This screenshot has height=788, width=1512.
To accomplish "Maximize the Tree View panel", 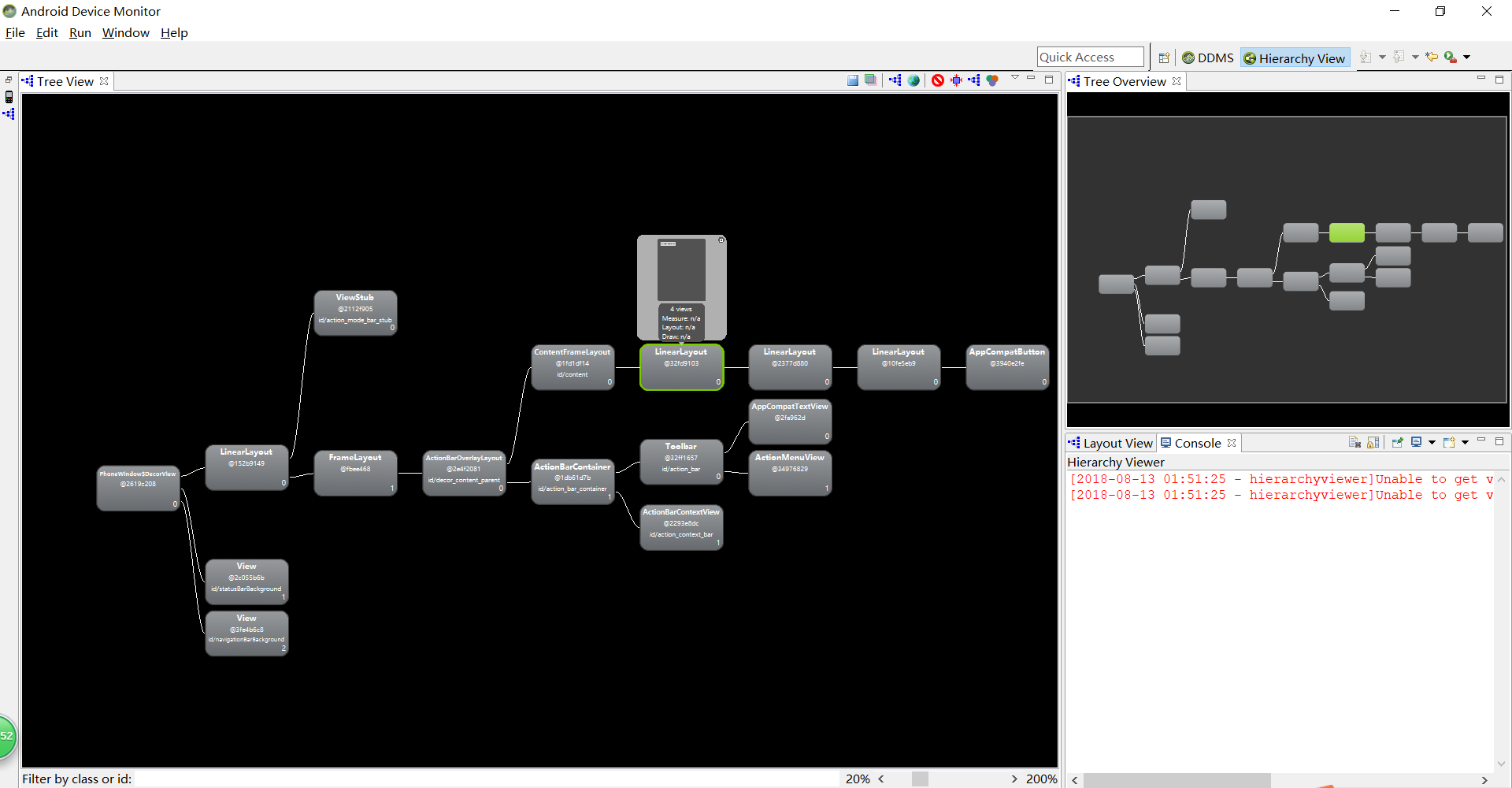I will click(1049, 80).
